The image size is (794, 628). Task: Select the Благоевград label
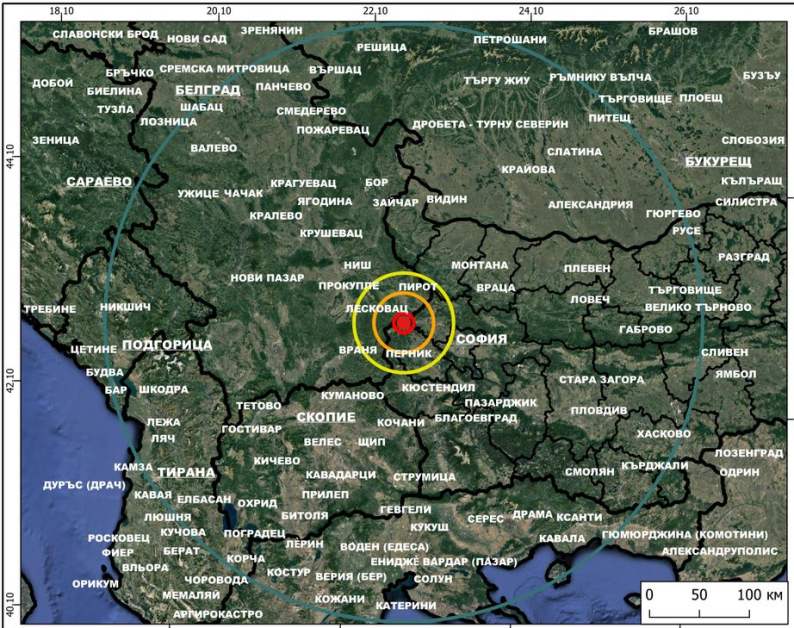(475, 418)
